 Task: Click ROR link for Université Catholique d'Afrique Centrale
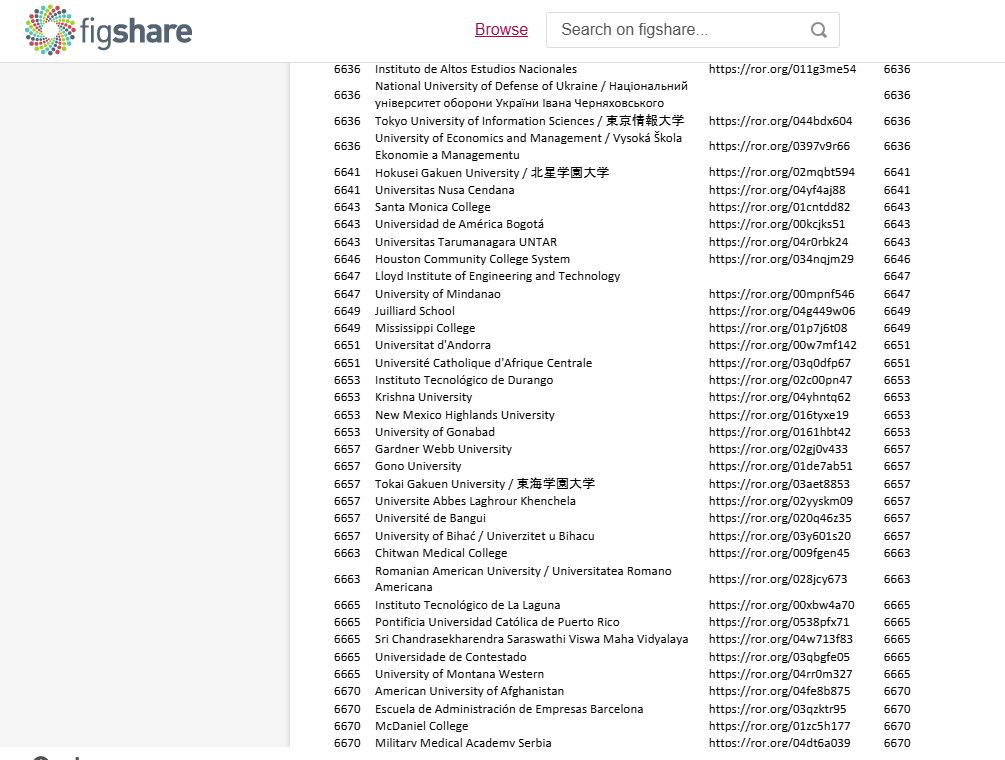780,363
